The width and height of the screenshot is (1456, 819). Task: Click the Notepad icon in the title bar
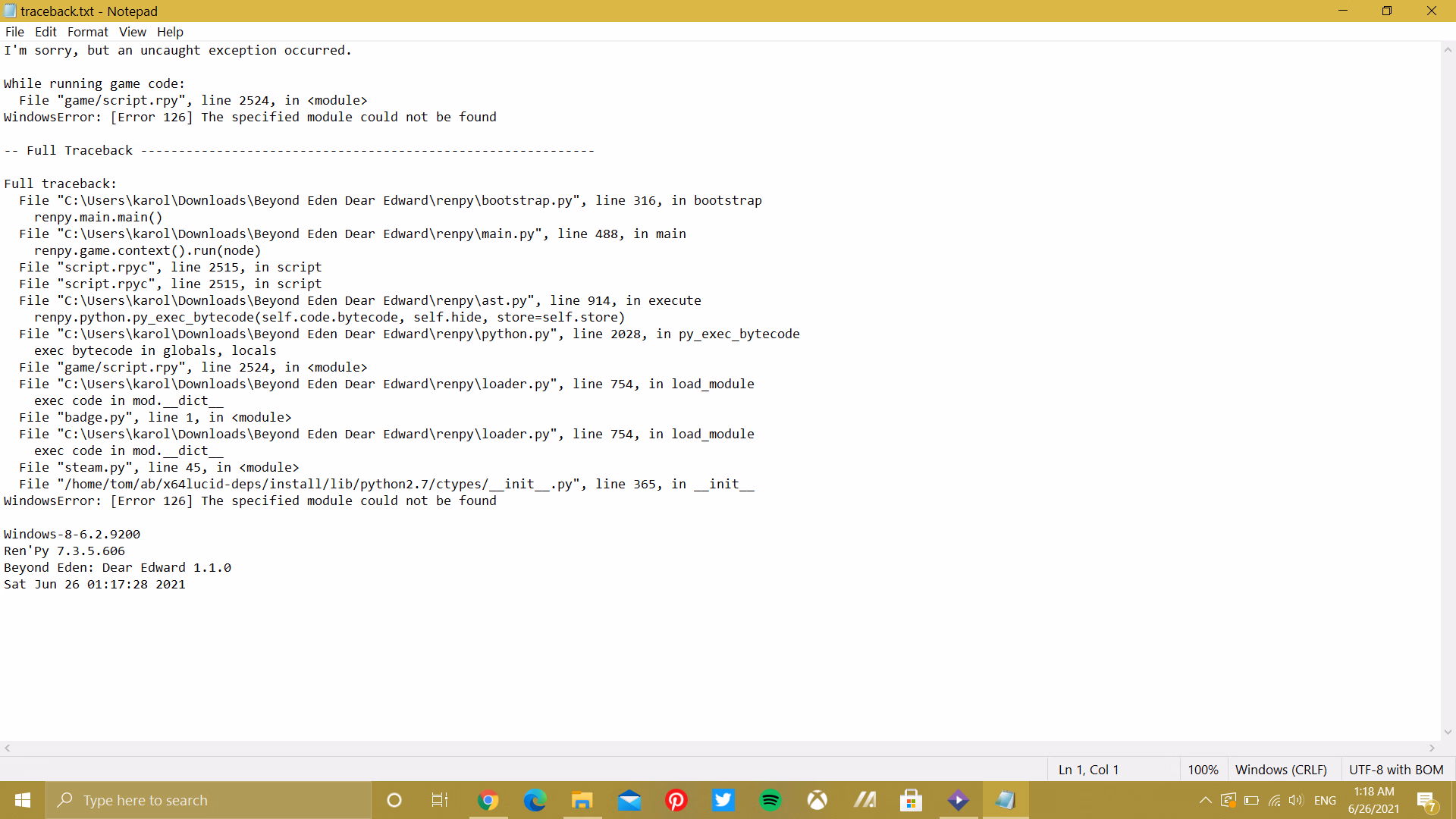(10, 11)
